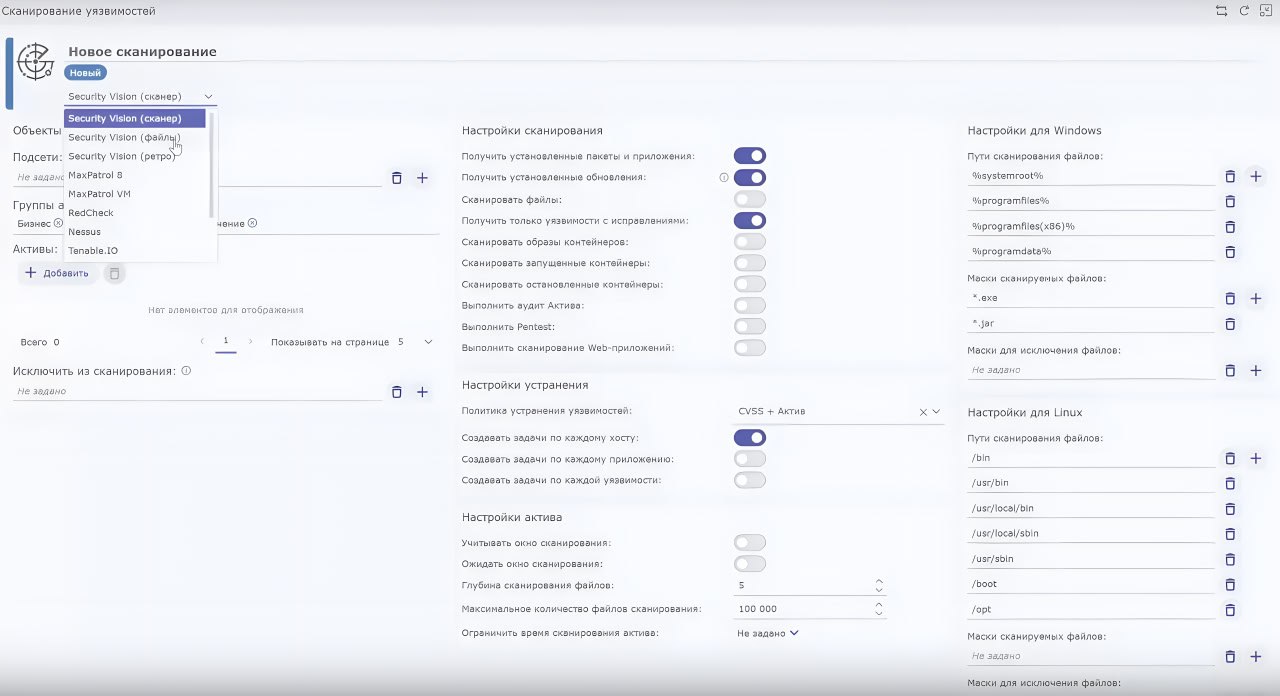Click the Максимальное количество файлов сканирования field
The width and height of the screenshot is (1280, 696).
804,609
